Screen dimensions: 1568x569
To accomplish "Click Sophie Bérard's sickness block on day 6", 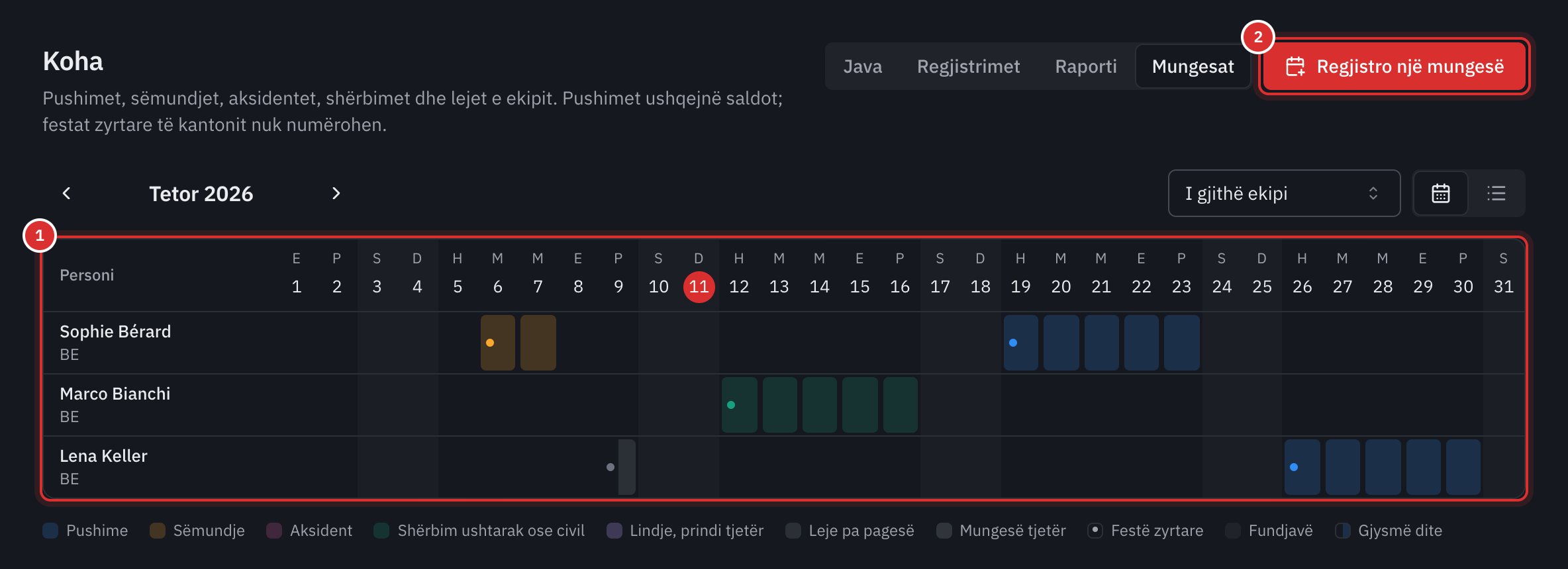I will [498, 343].
